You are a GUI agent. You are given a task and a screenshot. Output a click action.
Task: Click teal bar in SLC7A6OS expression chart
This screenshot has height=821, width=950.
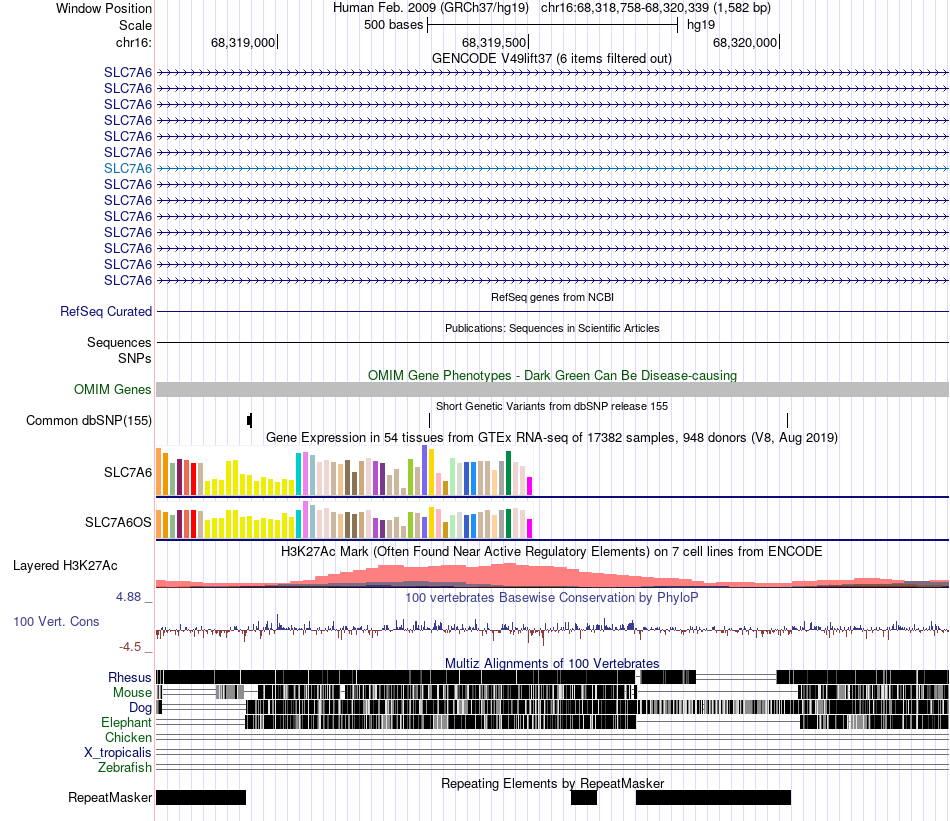299,524
